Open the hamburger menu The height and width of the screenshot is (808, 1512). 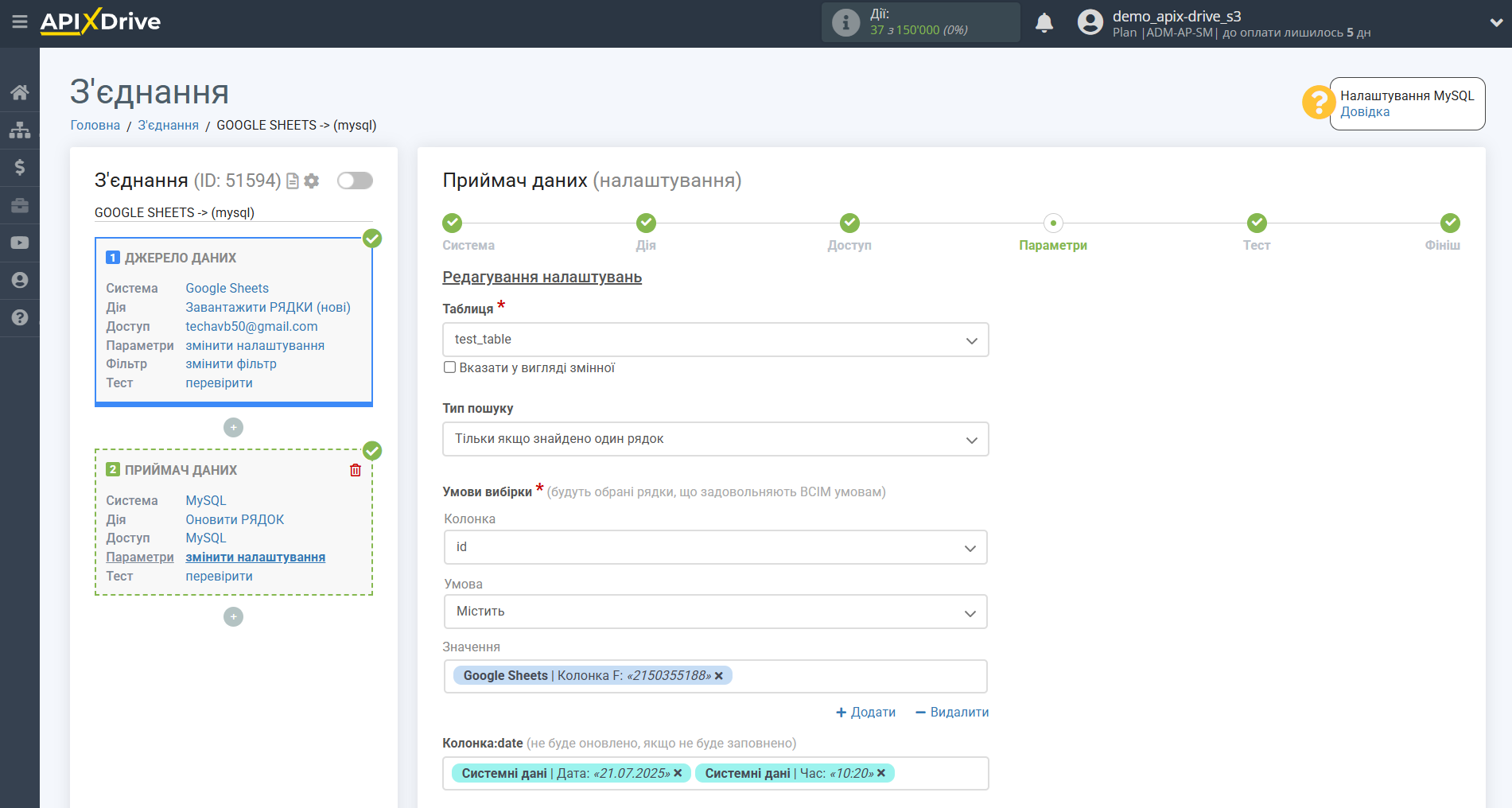coord(20,21)
